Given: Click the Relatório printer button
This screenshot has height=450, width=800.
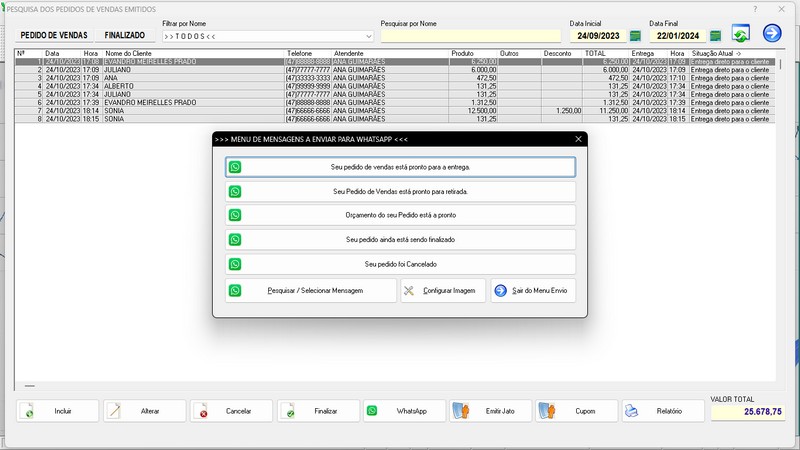Looking at the screenshot, I should (663, 411).
